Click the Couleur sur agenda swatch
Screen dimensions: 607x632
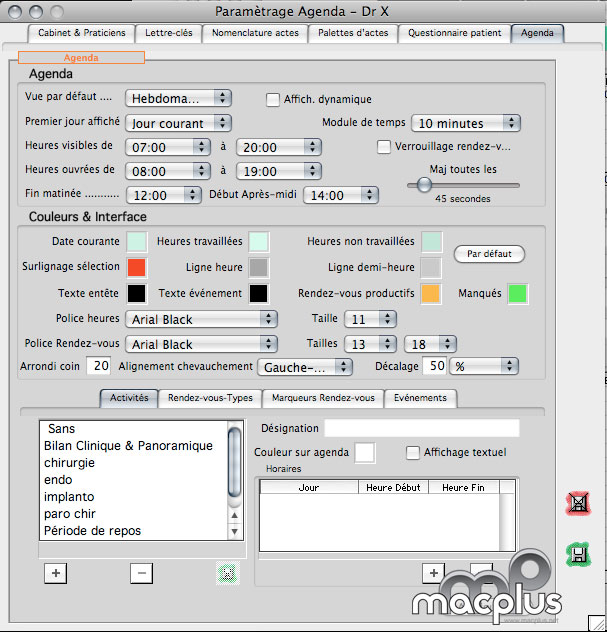coord(365,453)
